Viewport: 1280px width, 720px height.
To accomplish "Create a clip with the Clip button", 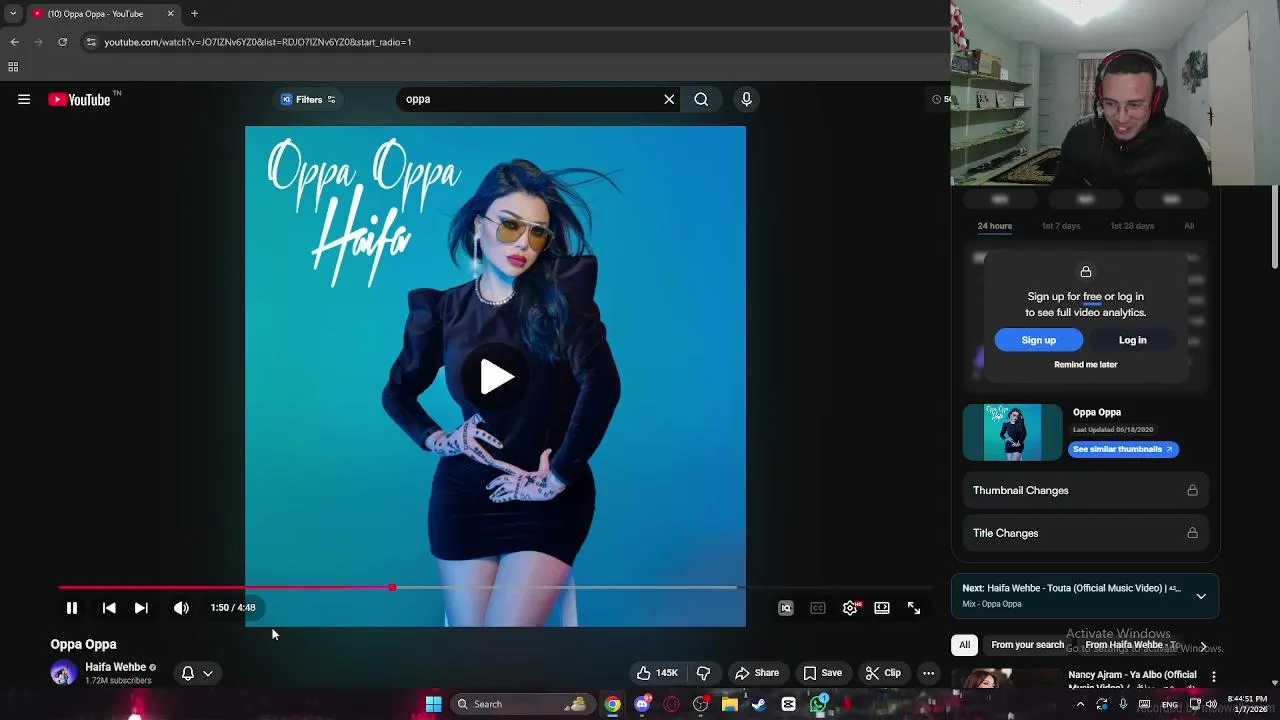I will coord(883,673).
